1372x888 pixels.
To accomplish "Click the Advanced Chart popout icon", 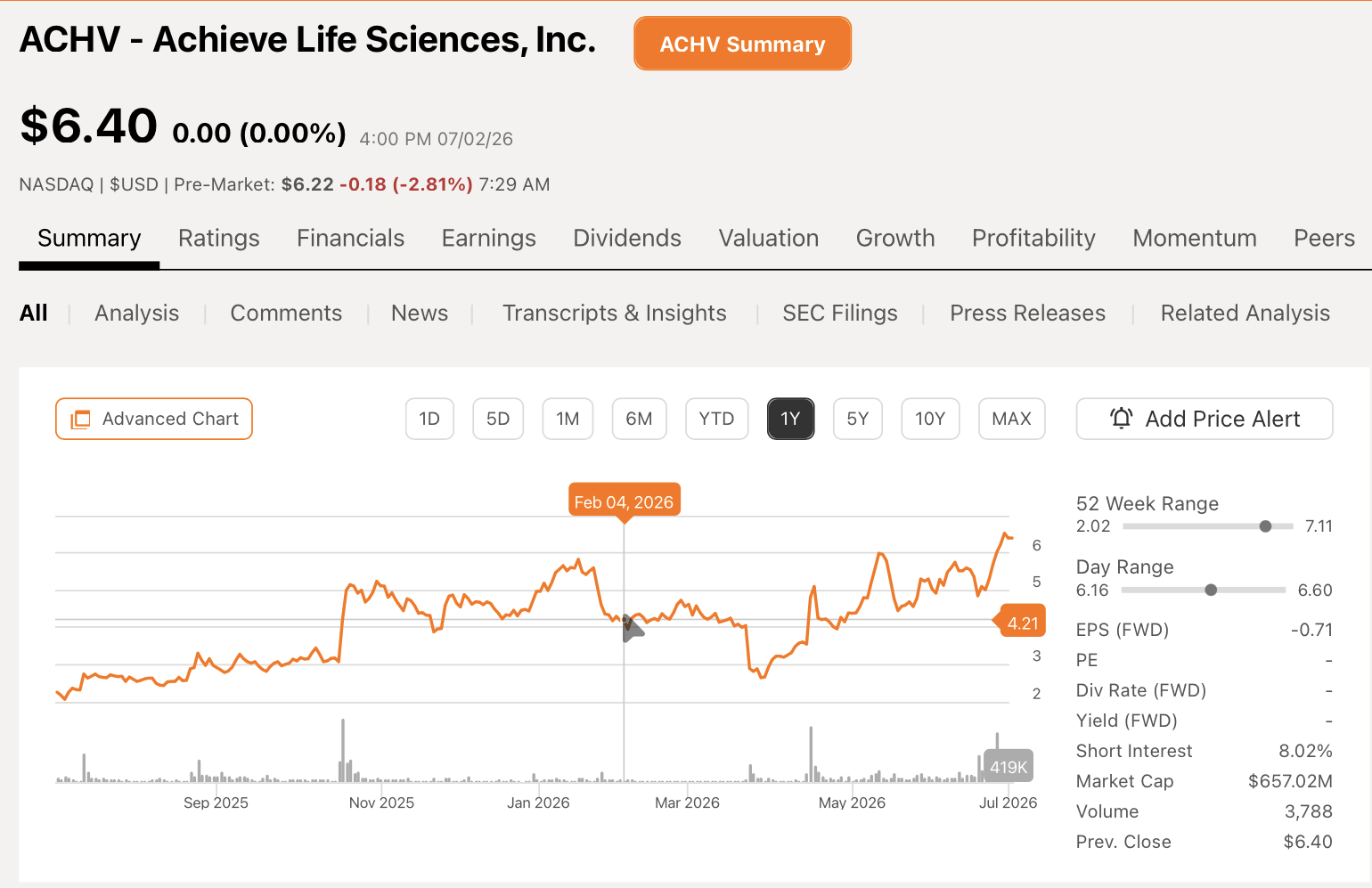I will [81, 419].
